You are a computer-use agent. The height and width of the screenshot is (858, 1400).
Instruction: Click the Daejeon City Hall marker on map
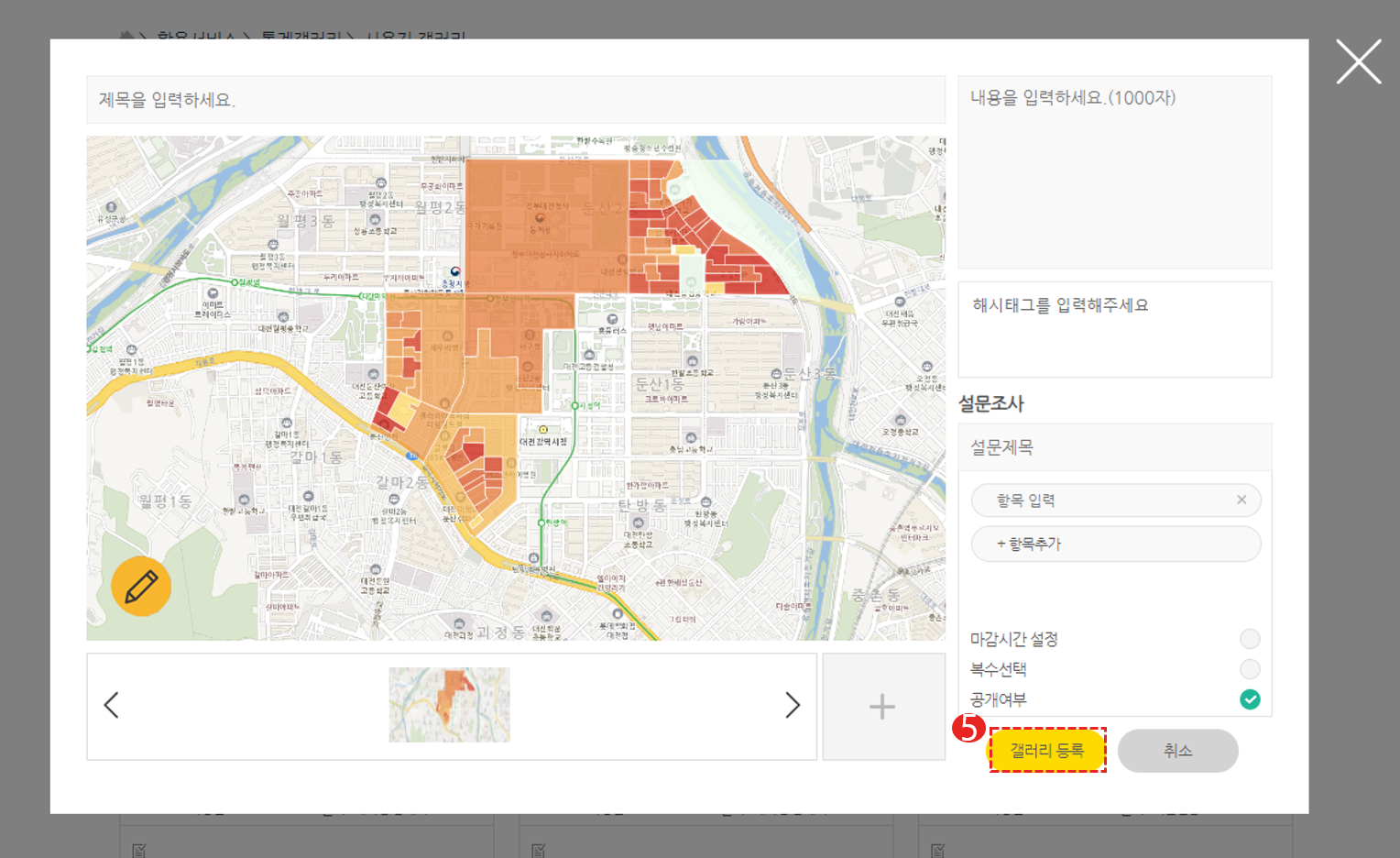[543, 430]
